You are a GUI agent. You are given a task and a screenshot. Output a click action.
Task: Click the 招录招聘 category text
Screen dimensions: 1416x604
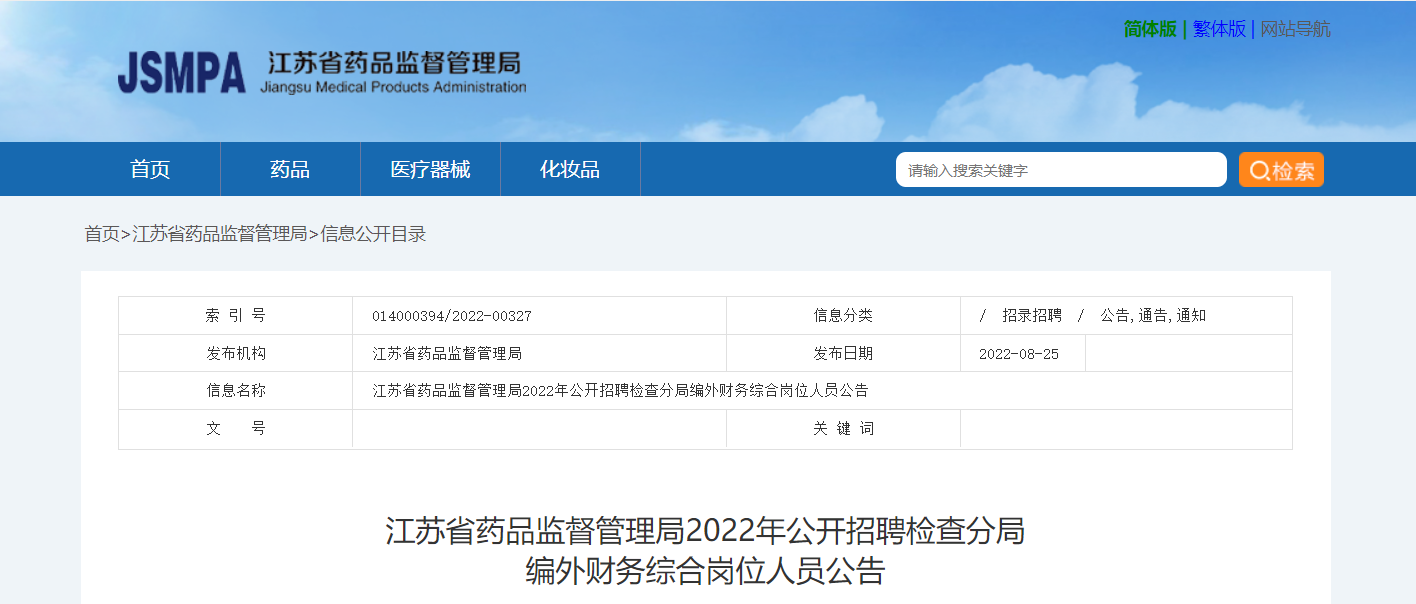(1032, 316)
